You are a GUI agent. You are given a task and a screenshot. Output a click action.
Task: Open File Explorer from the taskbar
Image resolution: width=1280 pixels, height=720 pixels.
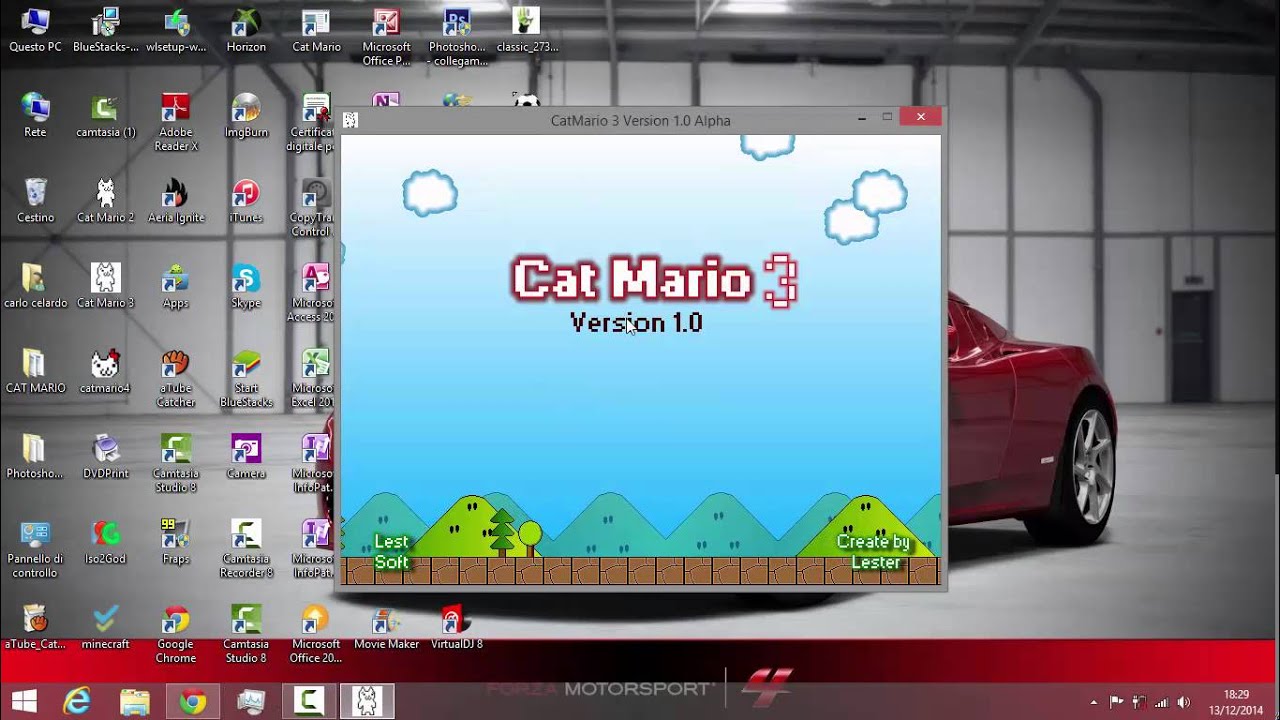[x=134, y=701]
